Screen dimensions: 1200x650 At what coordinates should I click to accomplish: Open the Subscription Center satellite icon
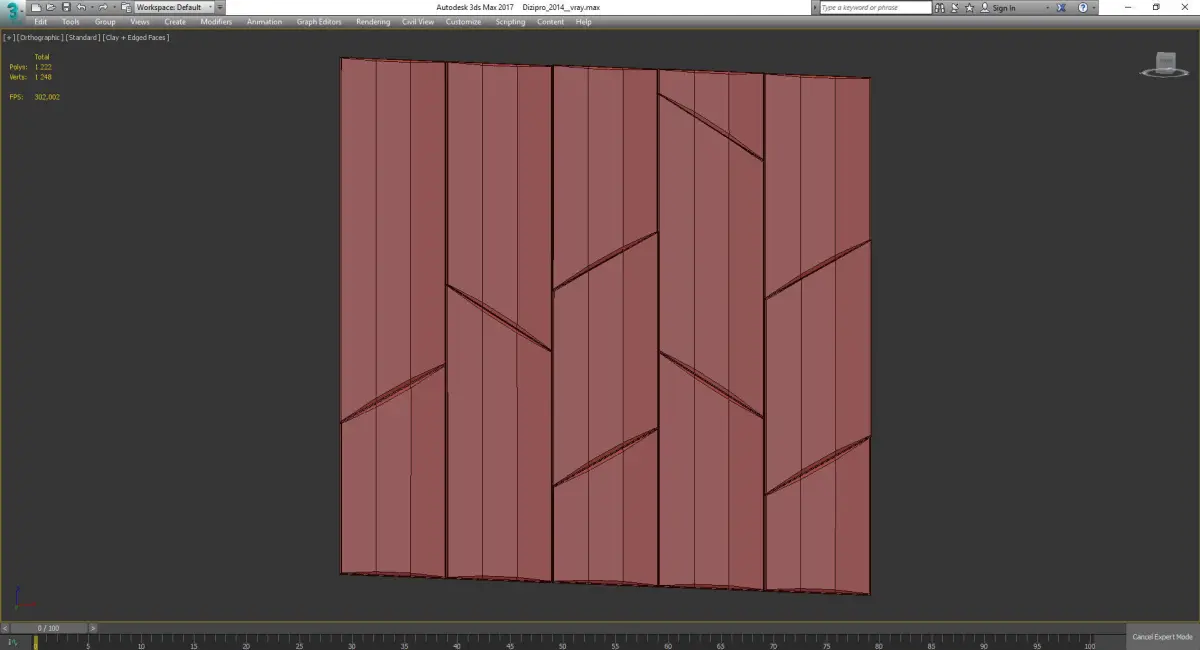coord(954,7)
